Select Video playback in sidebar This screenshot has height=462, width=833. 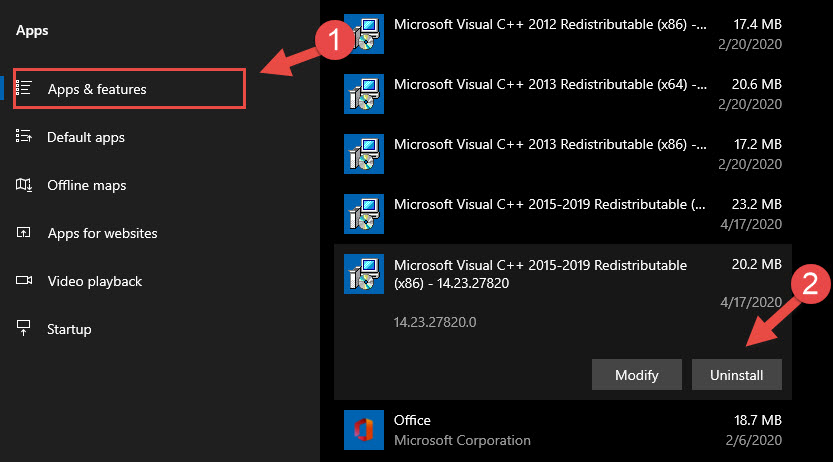95,281
